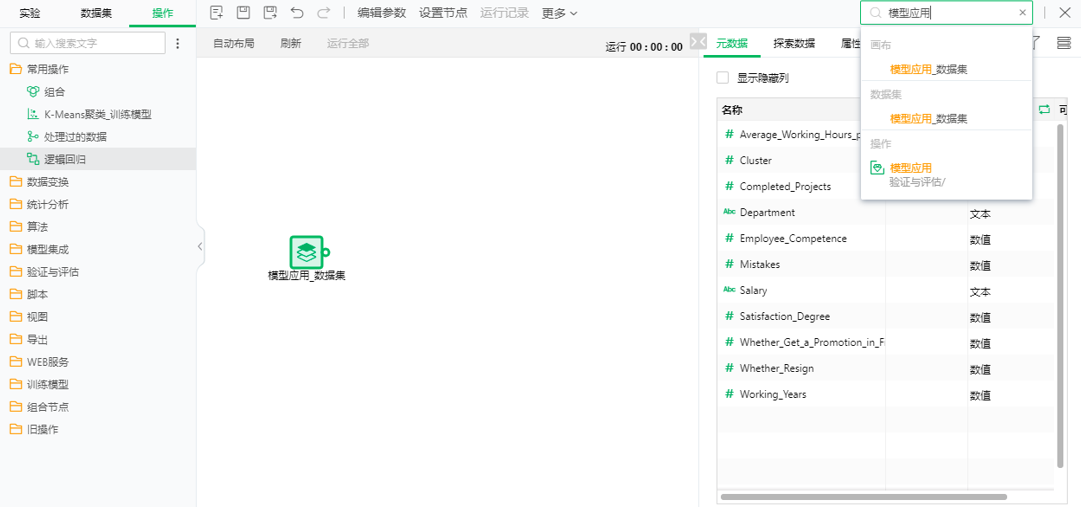The width and height of the screenshot is (1081, 507).
Task: Click the green swap icon in the table header
Action: [1044, 109]
